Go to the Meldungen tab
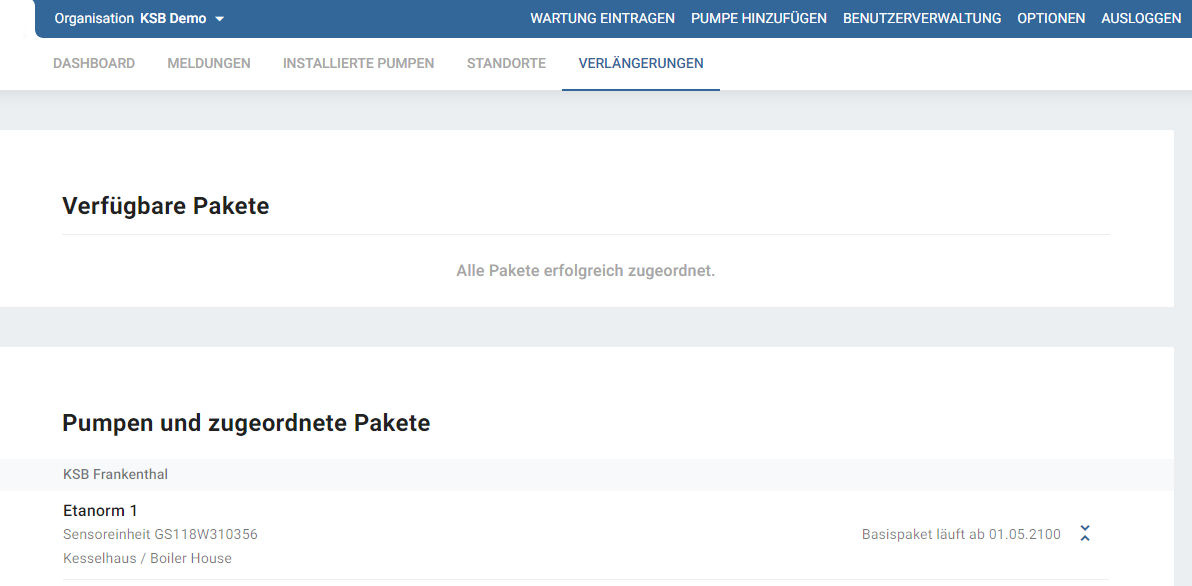 pos(209,63)
